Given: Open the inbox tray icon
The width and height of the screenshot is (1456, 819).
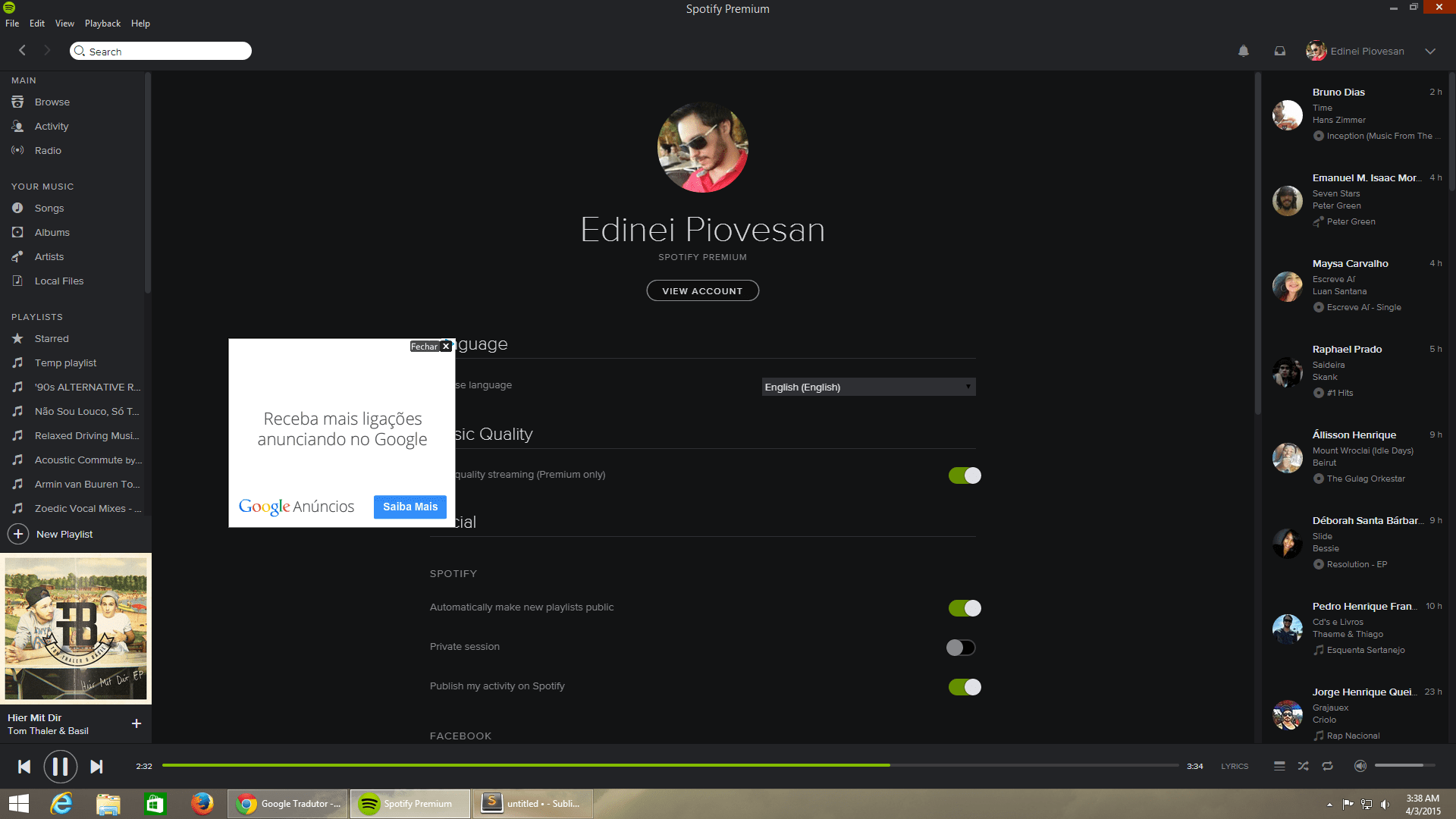Looking at the screenshot, I should click(1280, 51).
